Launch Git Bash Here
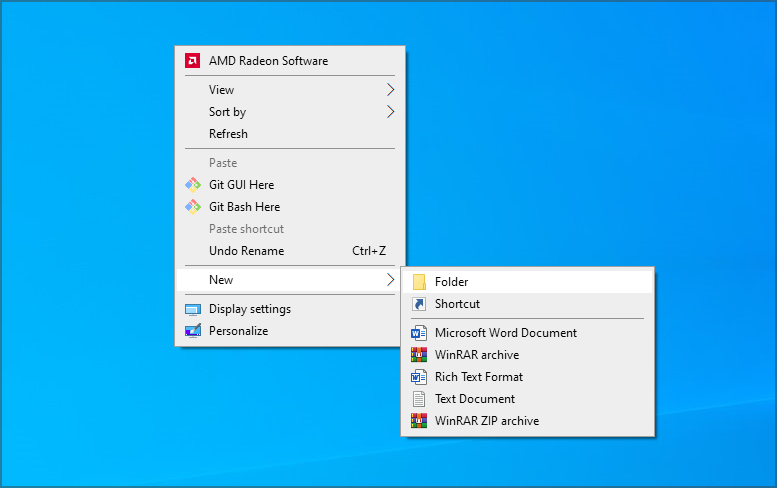777x488 pixels. (290, 207)
